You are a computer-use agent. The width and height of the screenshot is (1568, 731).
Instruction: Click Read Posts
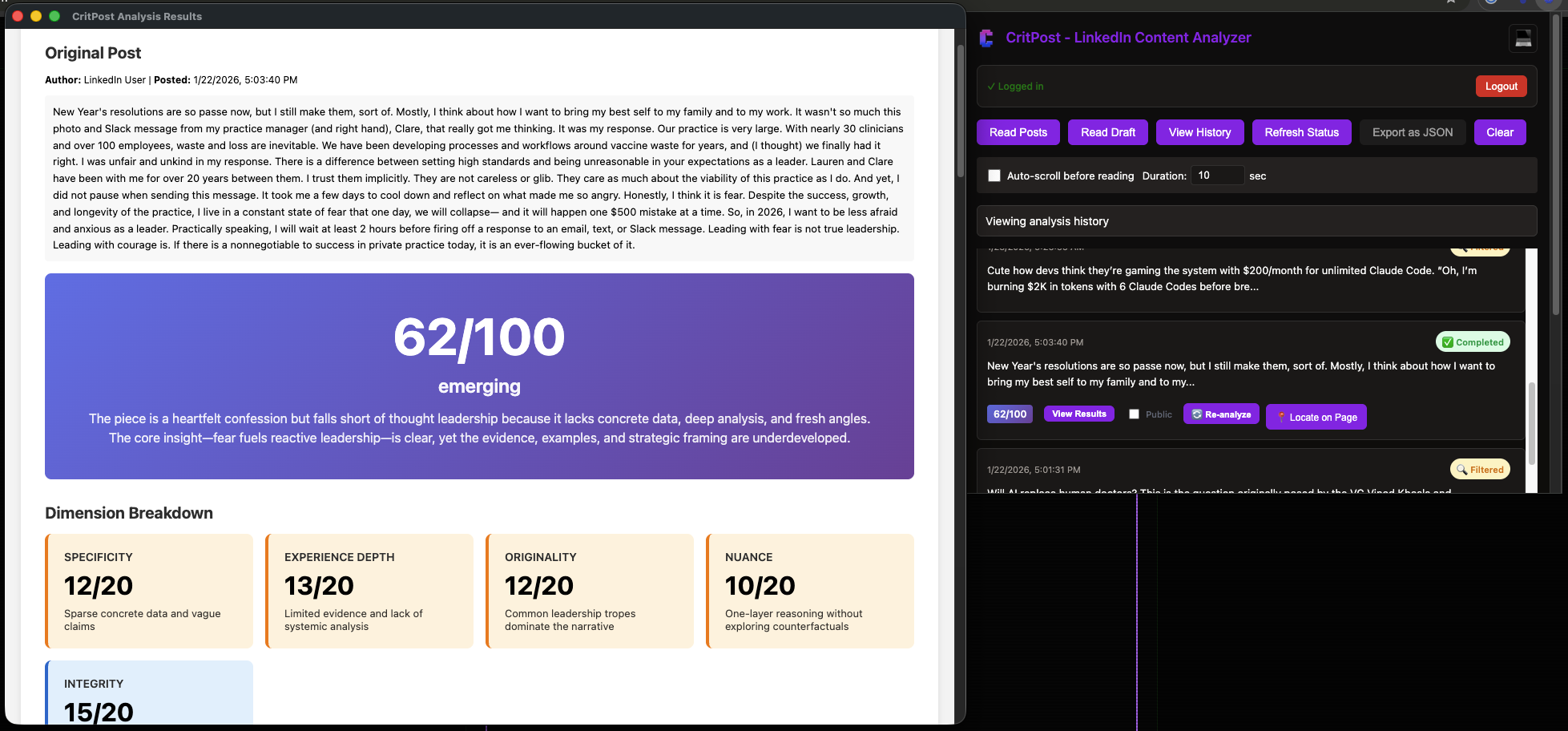point(1018,131)
